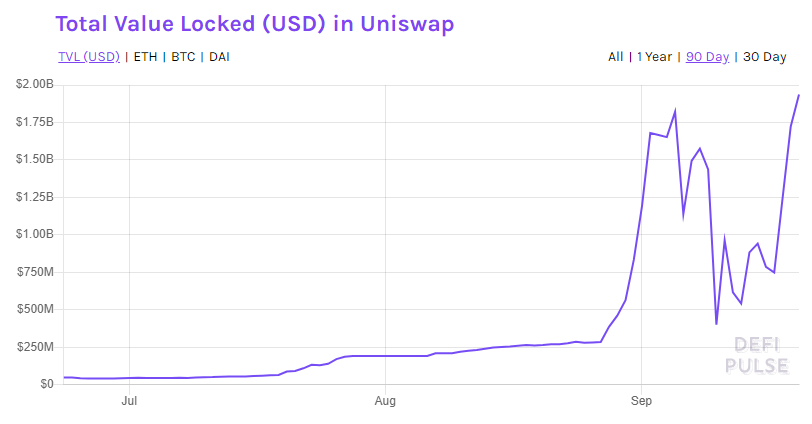Click the Aug label on x-axis
This screenshot has height=424, width=812.
(385, 401)
